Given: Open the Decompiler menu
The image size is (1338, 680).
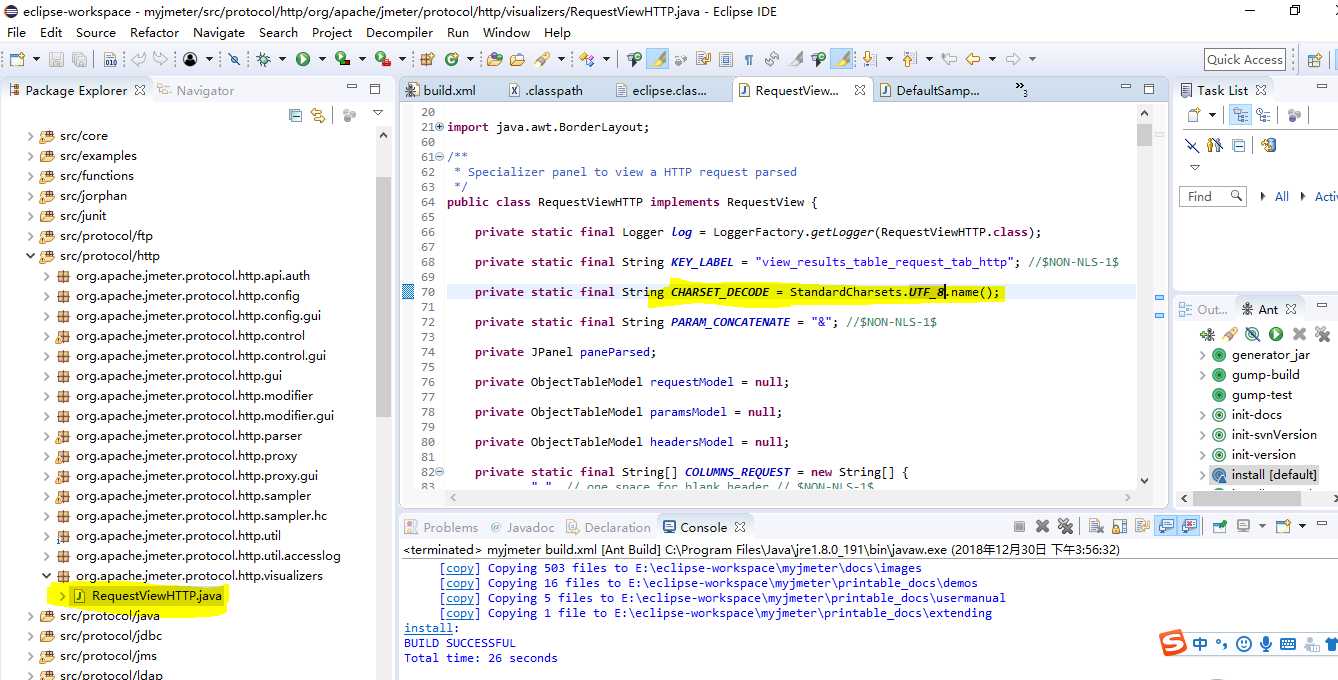Looking at the screenshot, I should click(400, 32).
